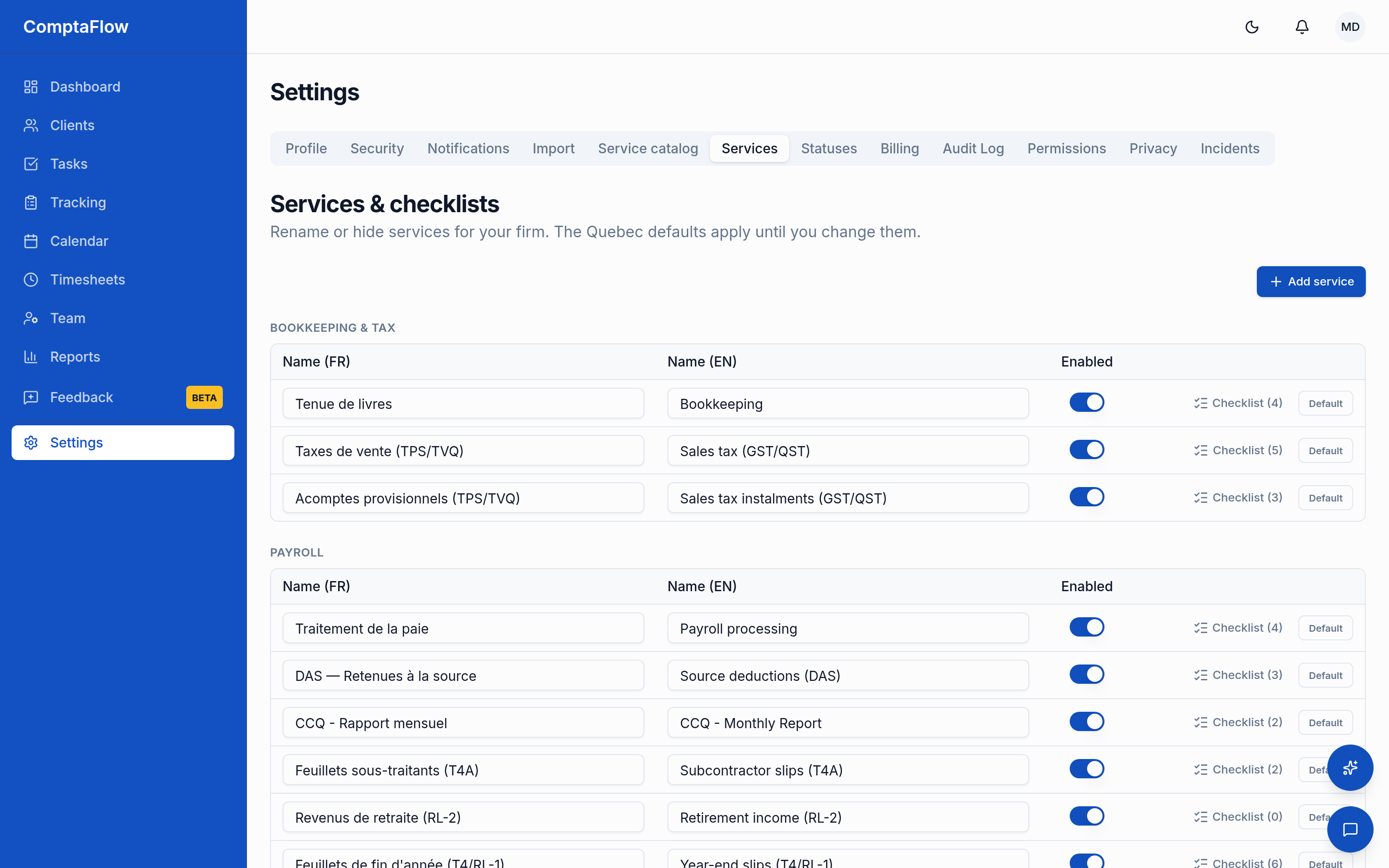Open the checklist icon for Payroll processing
Viewport: 1389px width, 868px height.
pyautogui.click(x=1201, y=628)
